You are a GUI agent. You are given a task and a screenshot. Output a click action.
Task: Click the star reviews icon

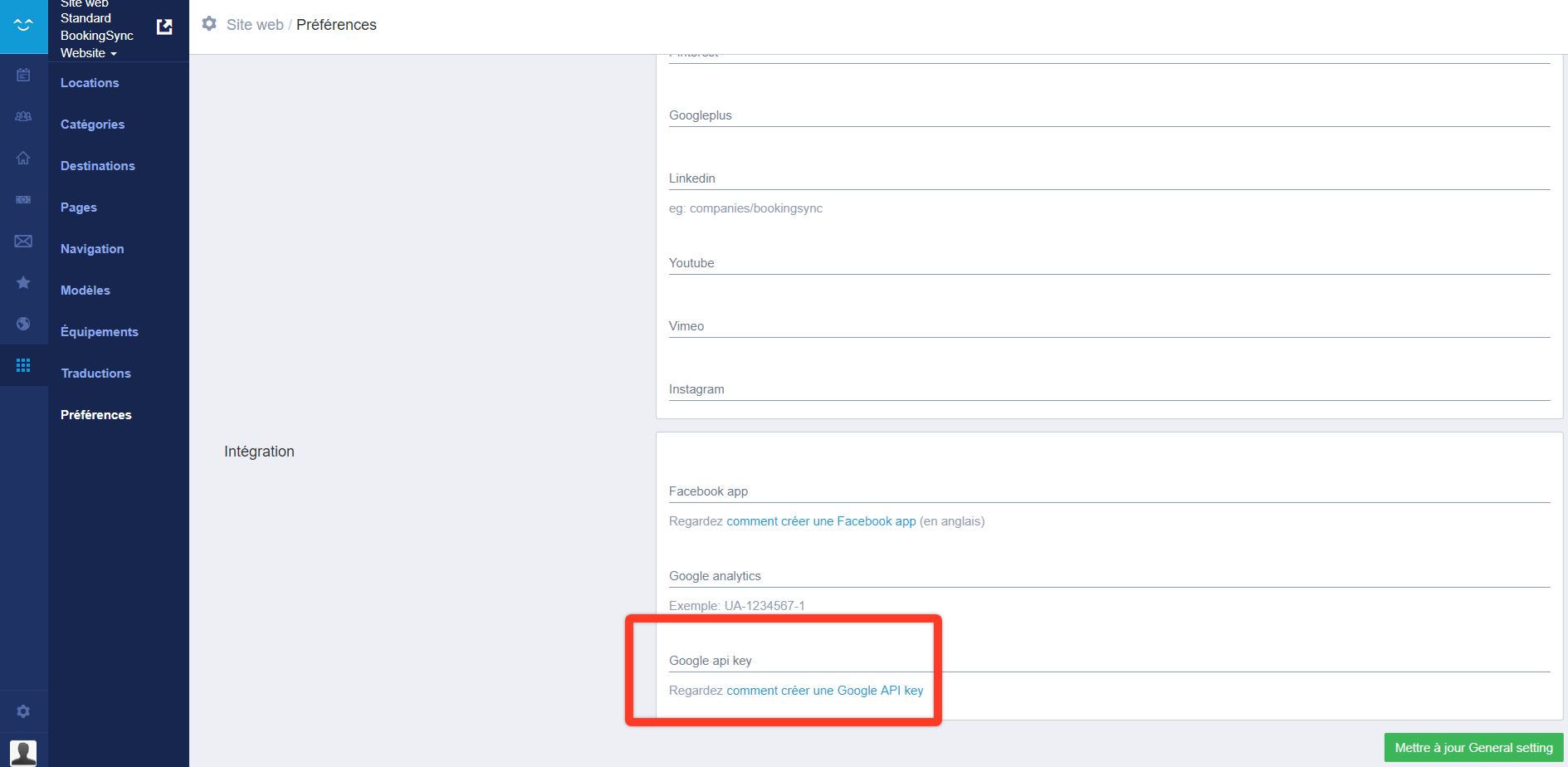[23, 283]
